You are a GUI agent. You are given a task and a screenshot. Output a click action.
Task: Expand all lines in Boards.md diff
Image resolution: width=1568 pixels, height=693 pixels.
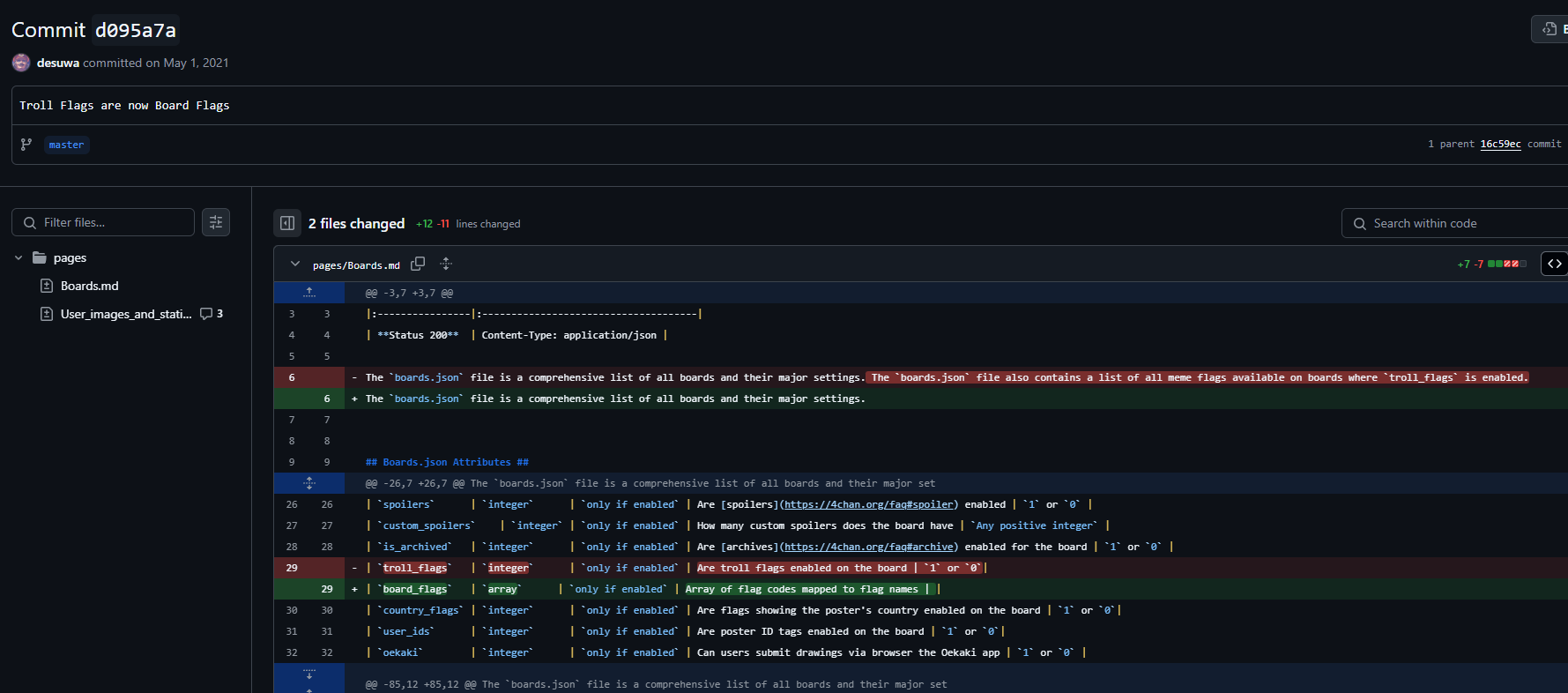tap(446, 264)
